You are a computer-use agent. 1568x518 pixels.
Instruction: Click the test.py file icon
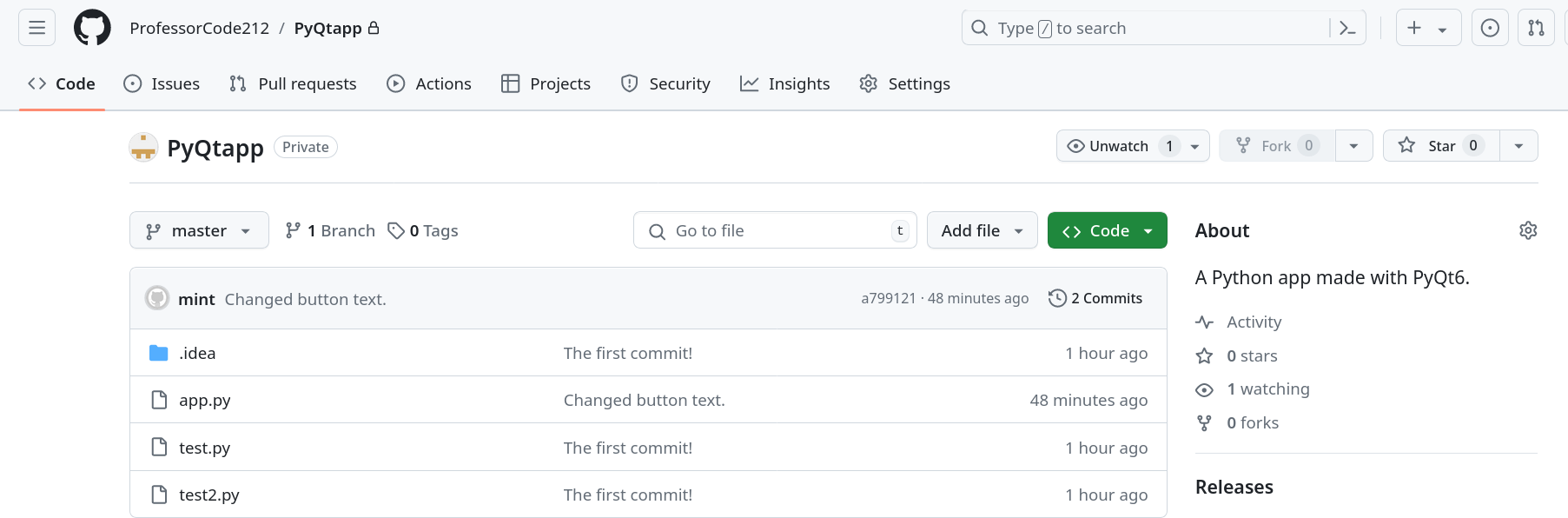159,447
